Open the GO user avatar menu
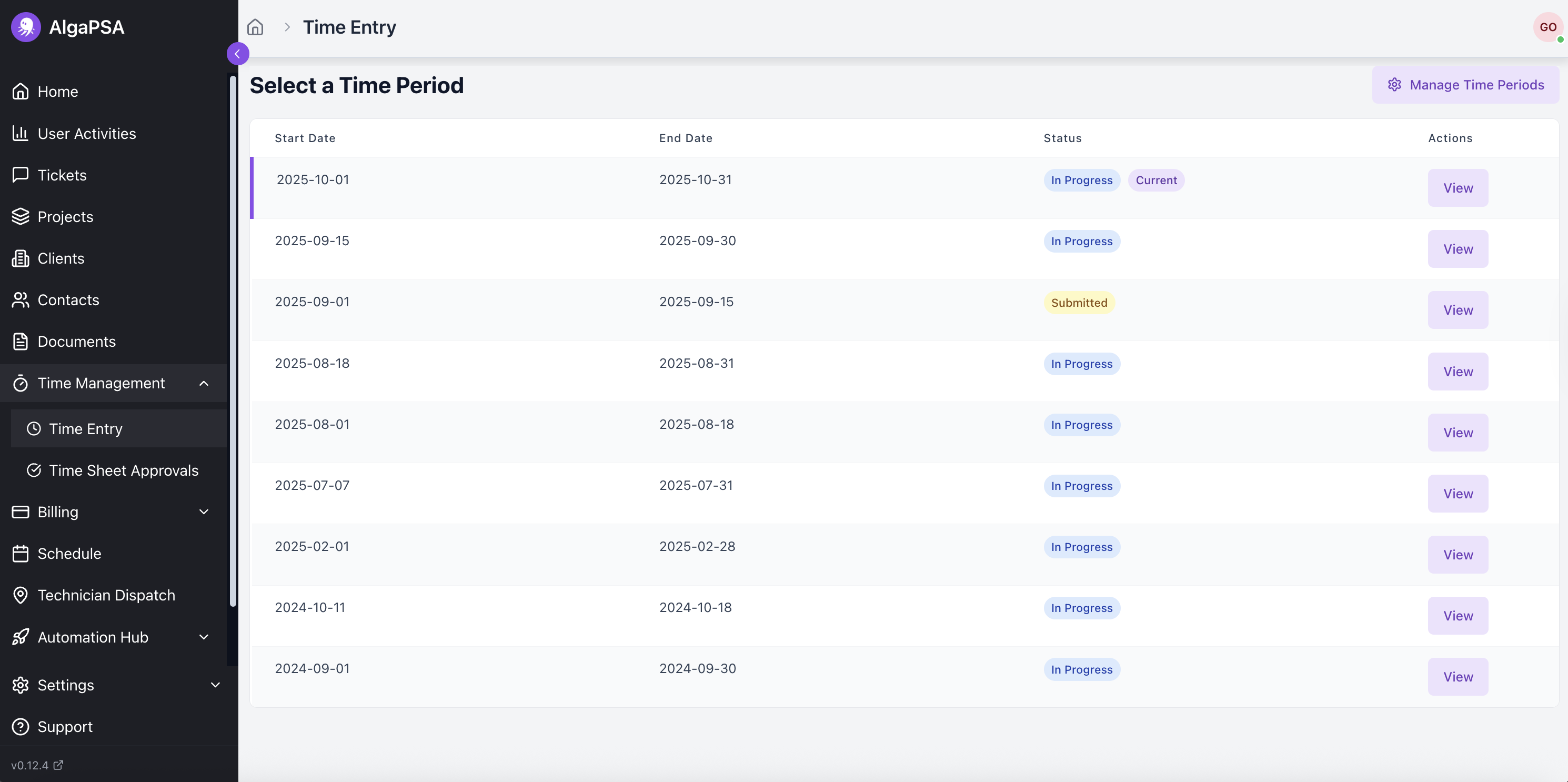Image resolution: width=1568 pixels, height=782 pixels. 1547,27
